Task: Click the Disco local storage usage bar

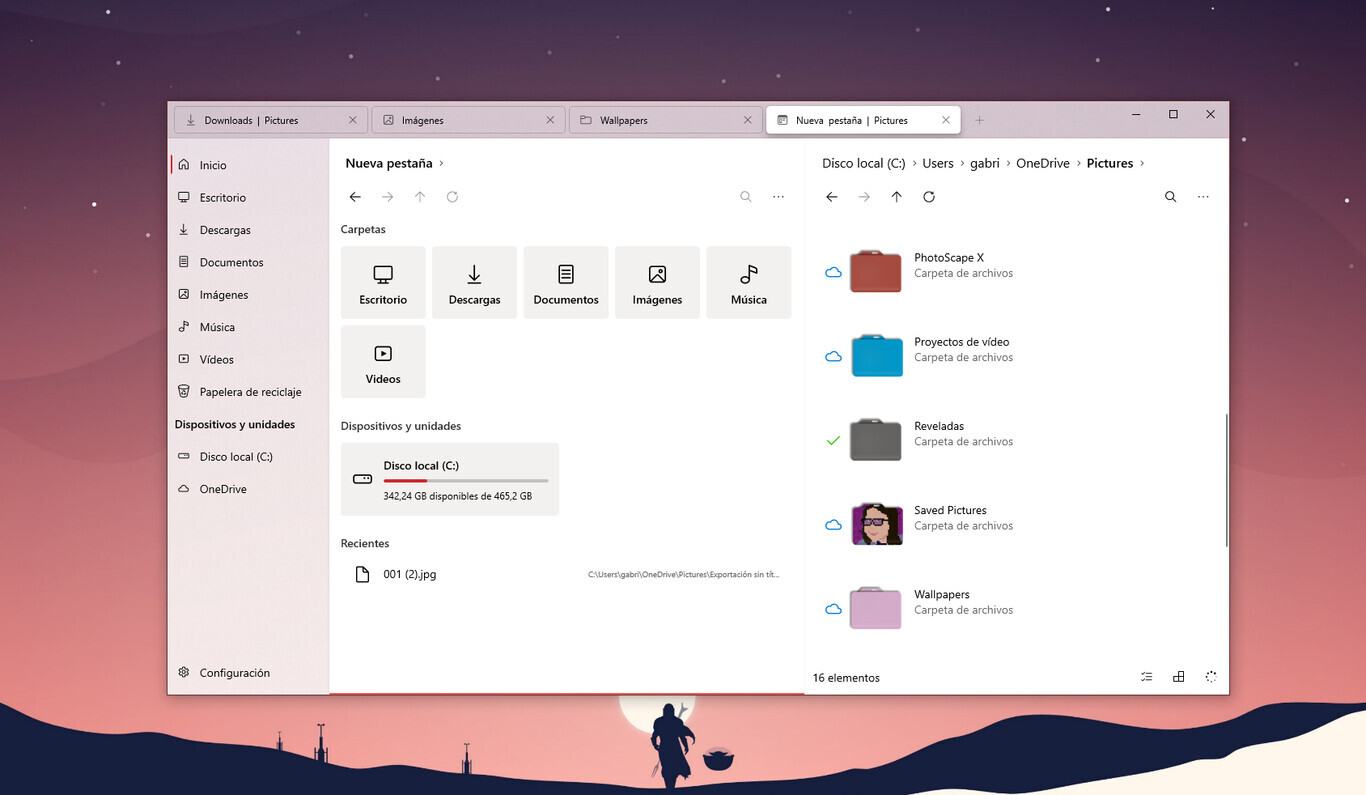Action: [x=466, y=479]
